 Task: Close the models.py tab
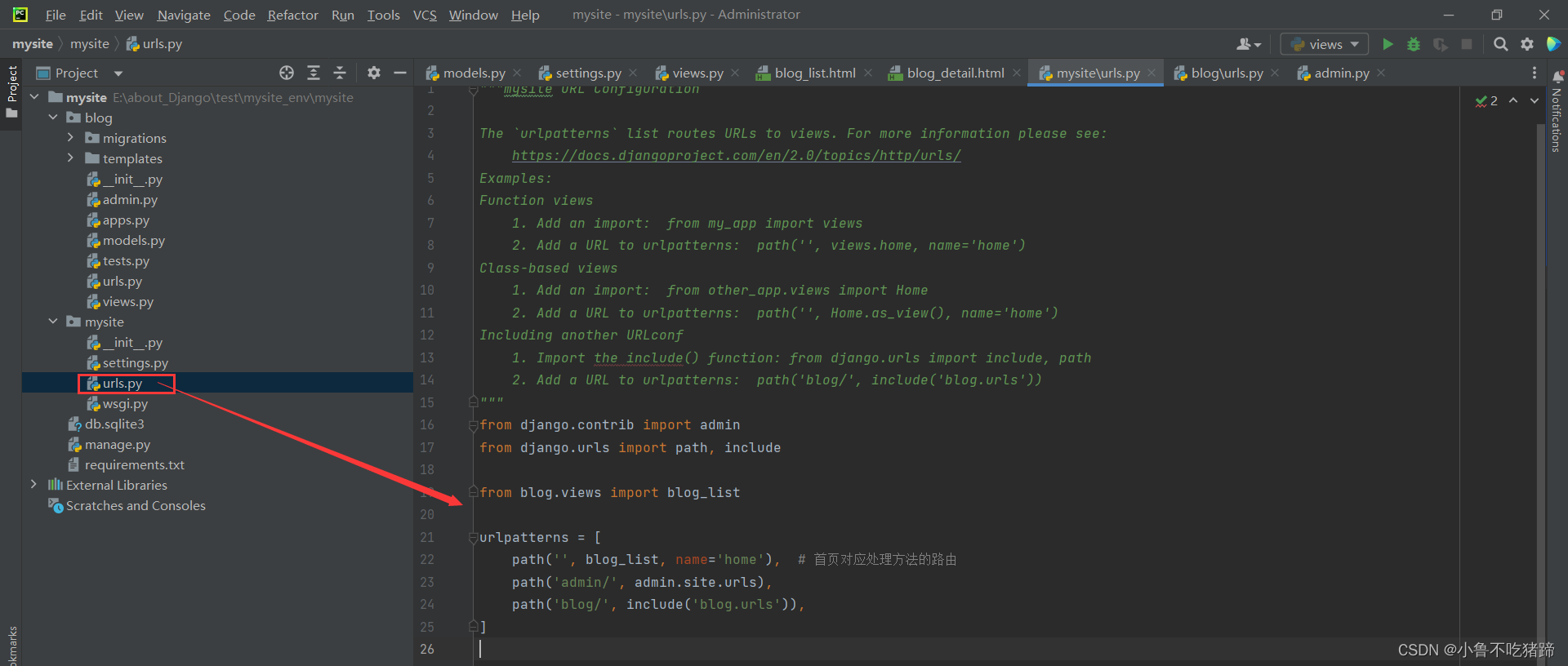point(517,73)
